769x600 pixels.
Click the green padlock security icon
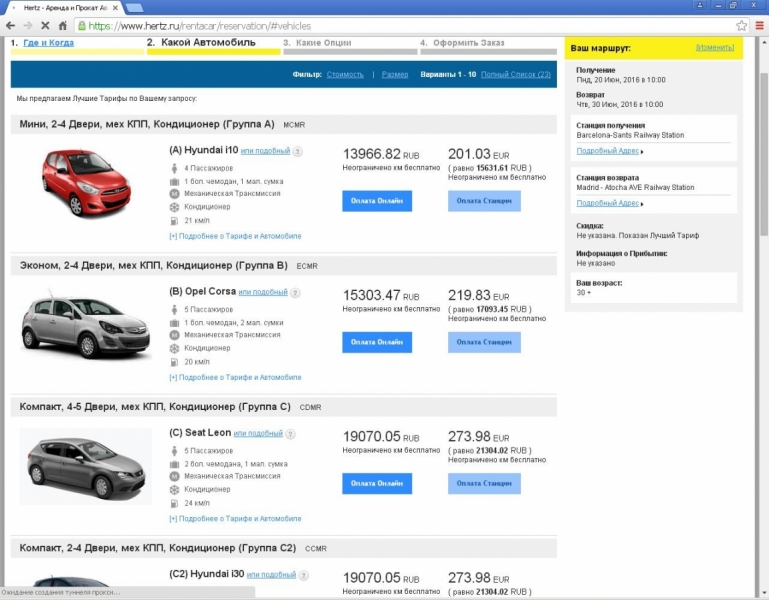[x=82, y=26]
